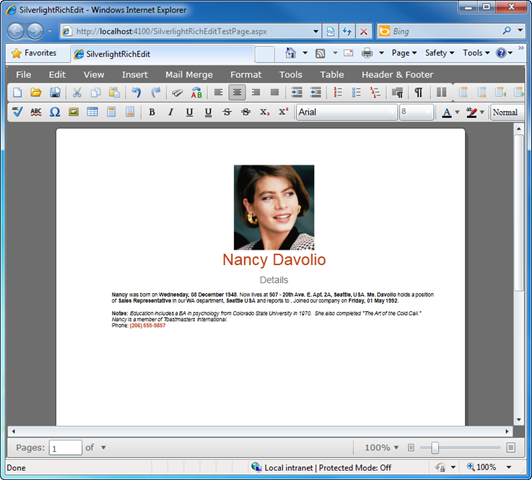Open the File menu
This screenshot has height=480, width=532.
click(23, 75)
